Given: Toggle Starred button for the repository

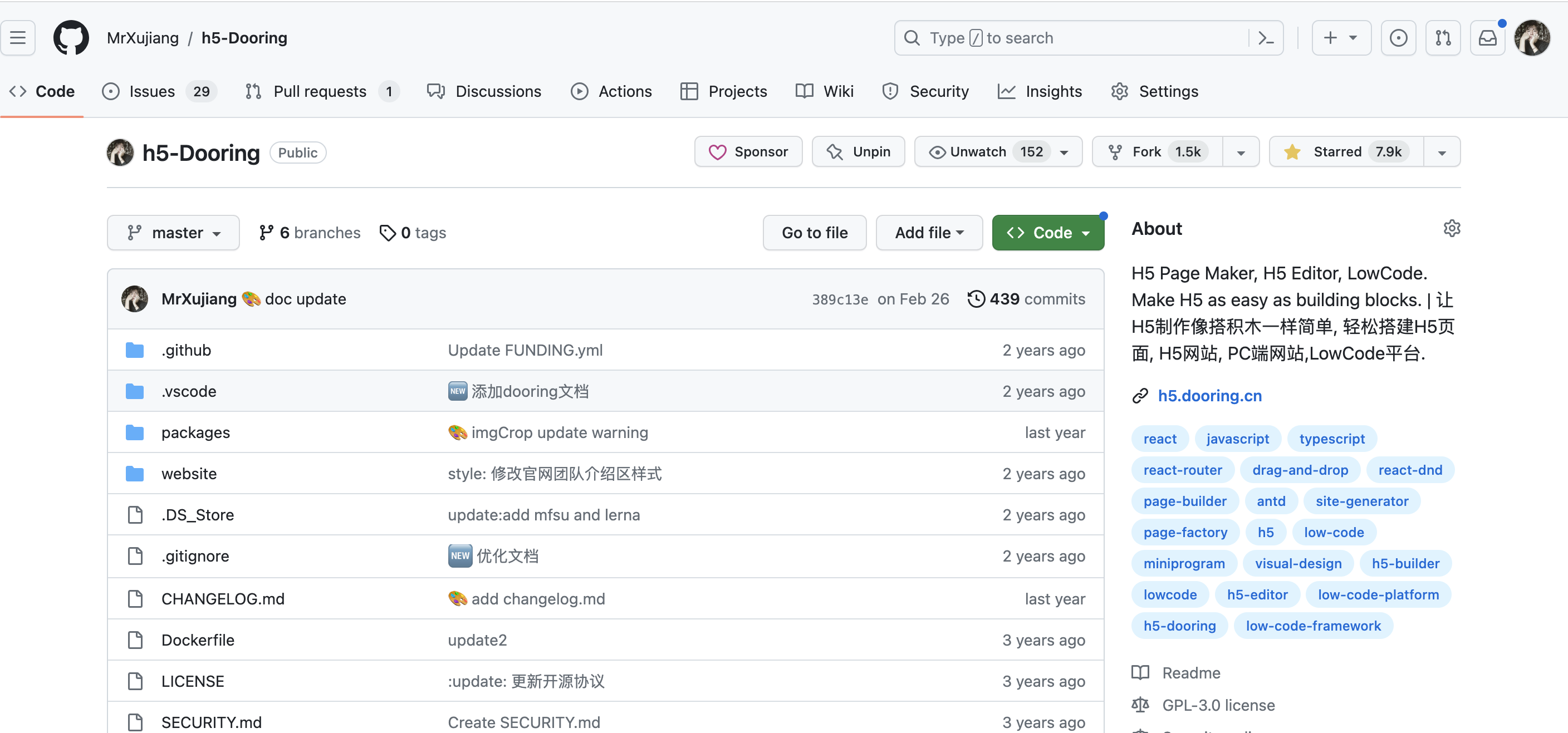Looking at the screenshot, I should [1346, 151].
